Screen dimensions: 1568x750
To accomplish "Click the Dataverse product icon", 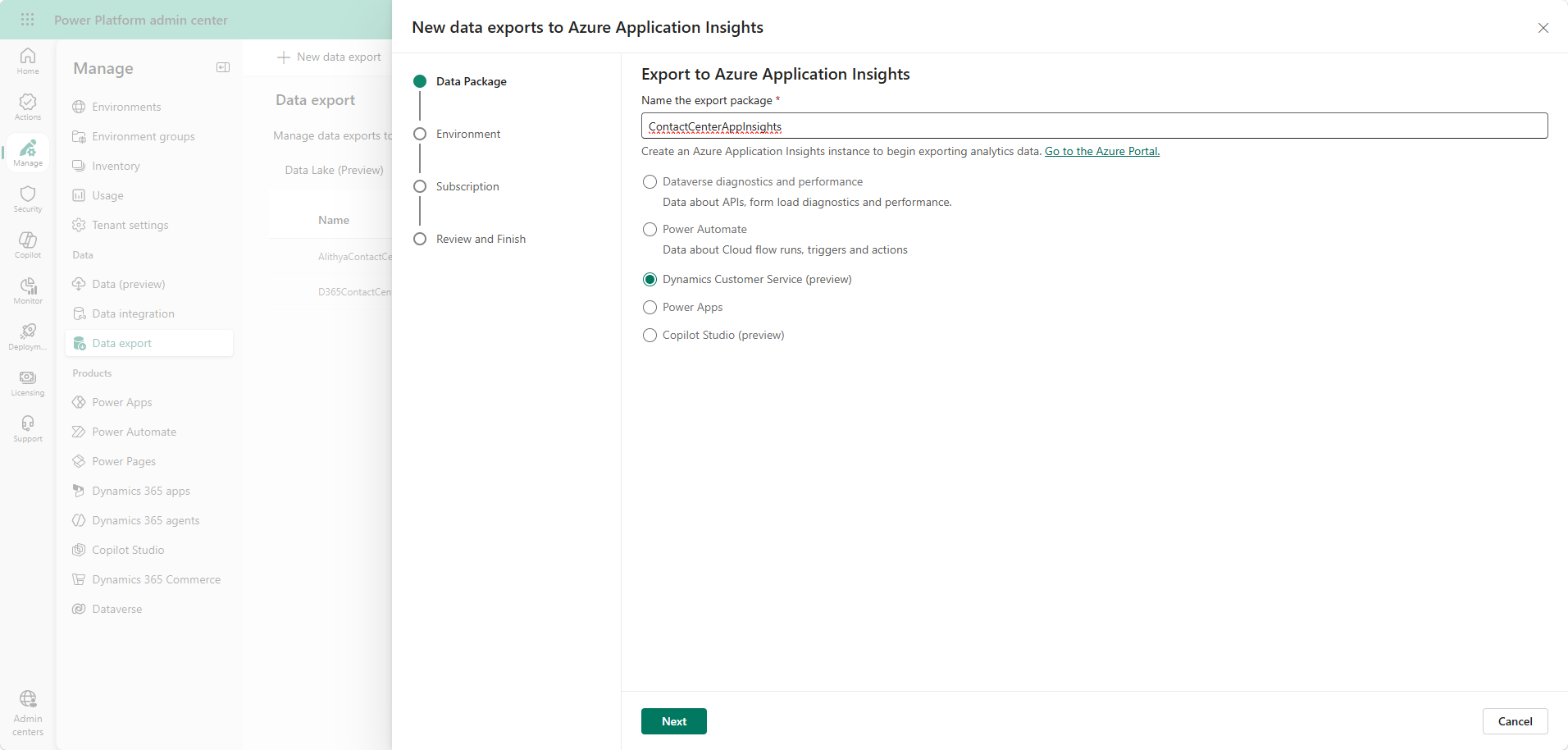I will 79,609.
